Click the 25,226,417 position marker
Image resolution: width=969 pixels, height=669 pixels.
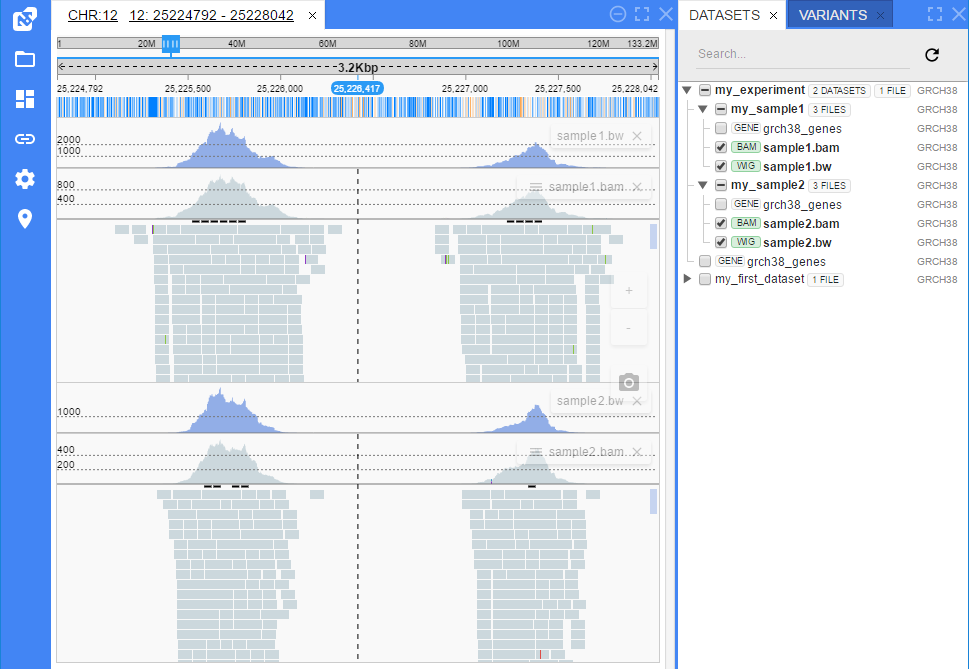click(357, 89)
